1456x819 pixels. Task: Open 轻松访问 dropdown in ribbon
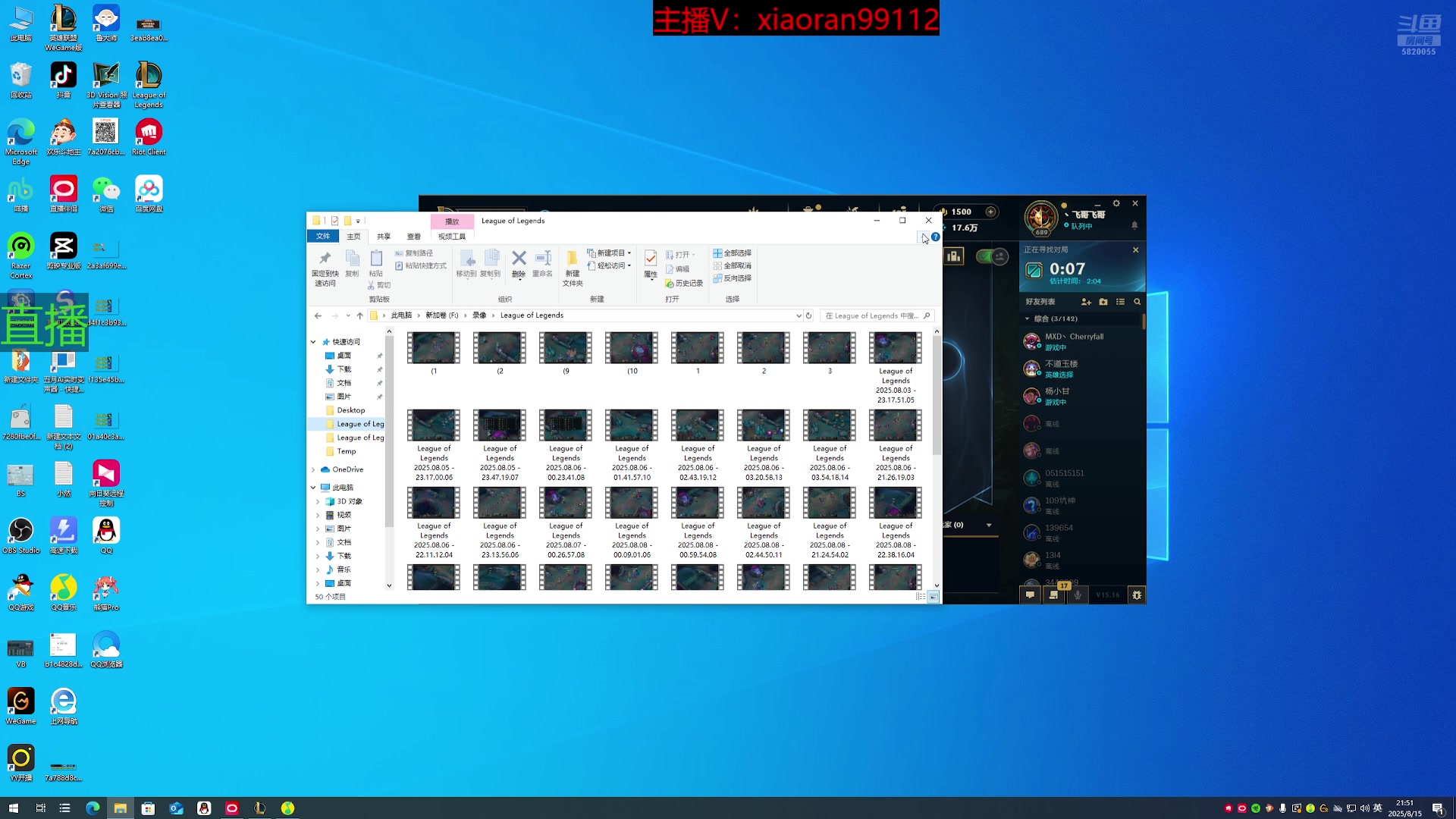click(x=609, y=265)
